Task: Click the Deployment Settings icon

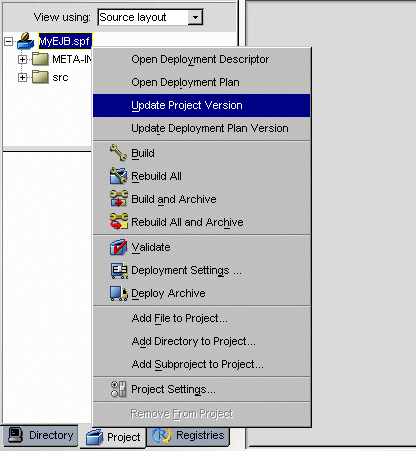Action: pyautogui.click(x=119, y=270)
